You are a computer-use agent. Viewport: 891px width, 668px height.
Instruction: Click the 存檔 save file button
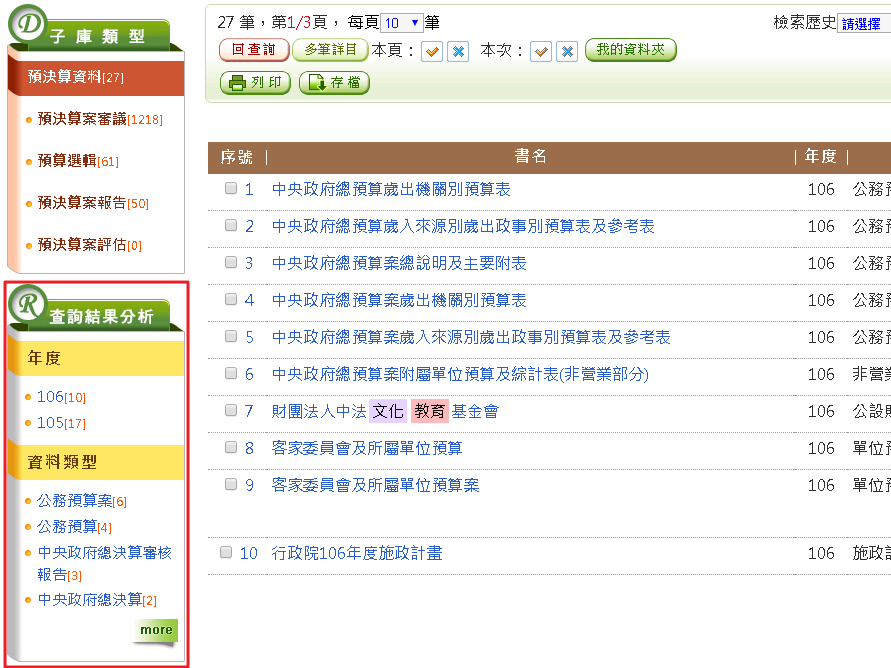click(x=334, y=83)
